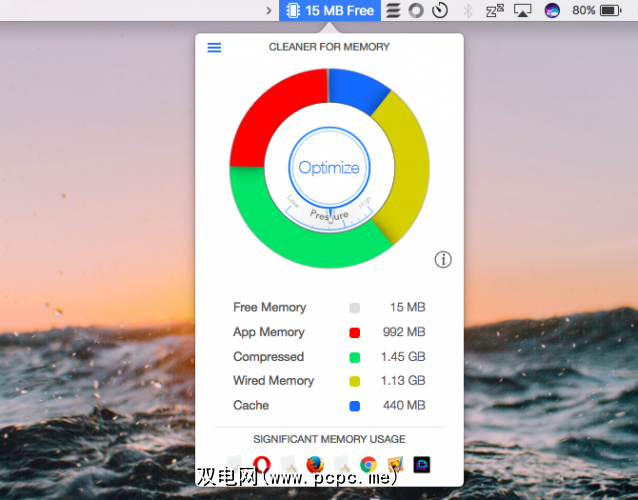Screen dimensions: 638x500
Task: Click the Opera icon in memory usage
Action: (x=262, y=464)
